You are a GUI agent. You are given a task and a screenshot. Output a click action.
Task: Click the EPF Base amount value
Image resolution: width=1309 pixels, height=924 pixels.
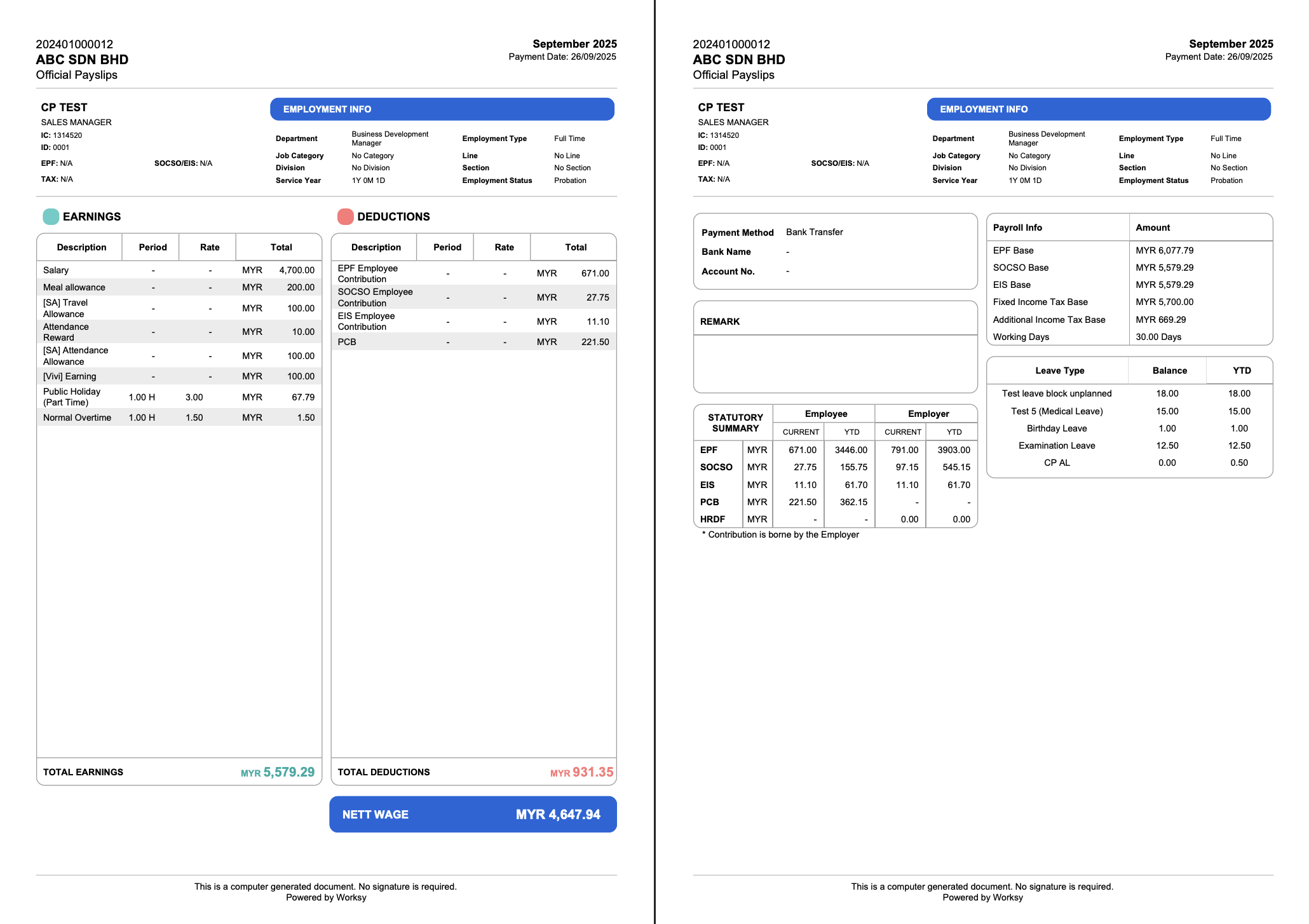[1164, 250]
